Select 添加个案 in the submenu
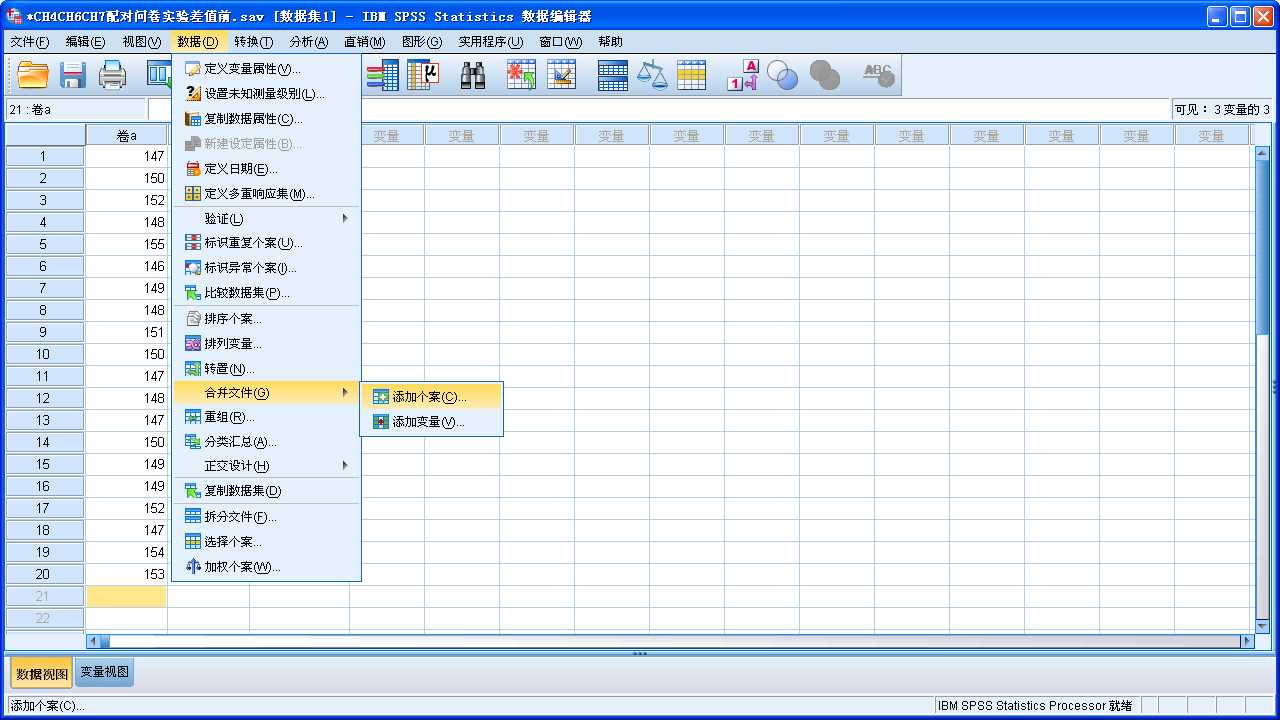Image resolution: width=1280 pixels, height=720 pixels. [431, 397]
